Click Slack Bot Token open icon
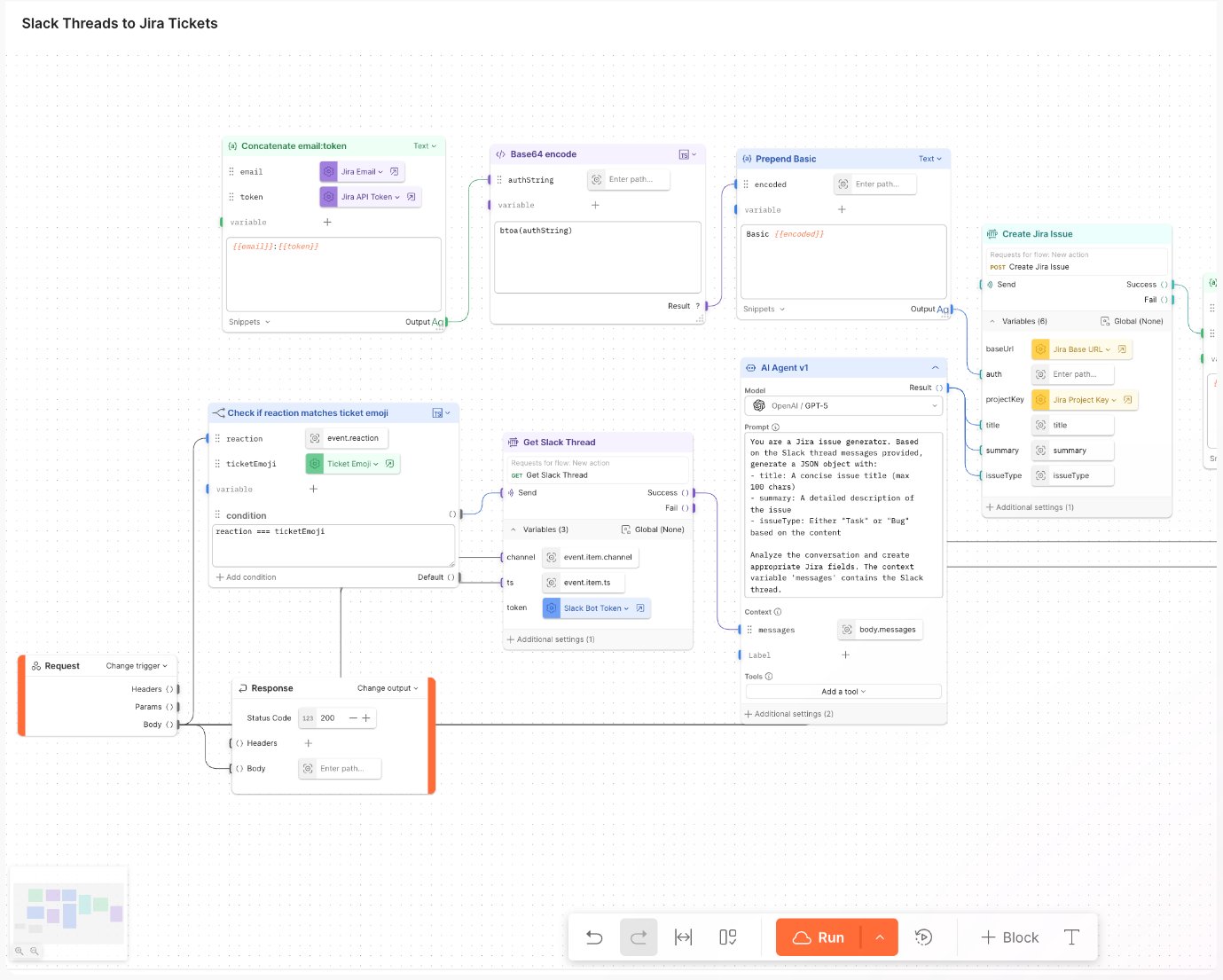The width and height of the screenshot is (1223, 980). pyautogui.click(x=640, y=608)
